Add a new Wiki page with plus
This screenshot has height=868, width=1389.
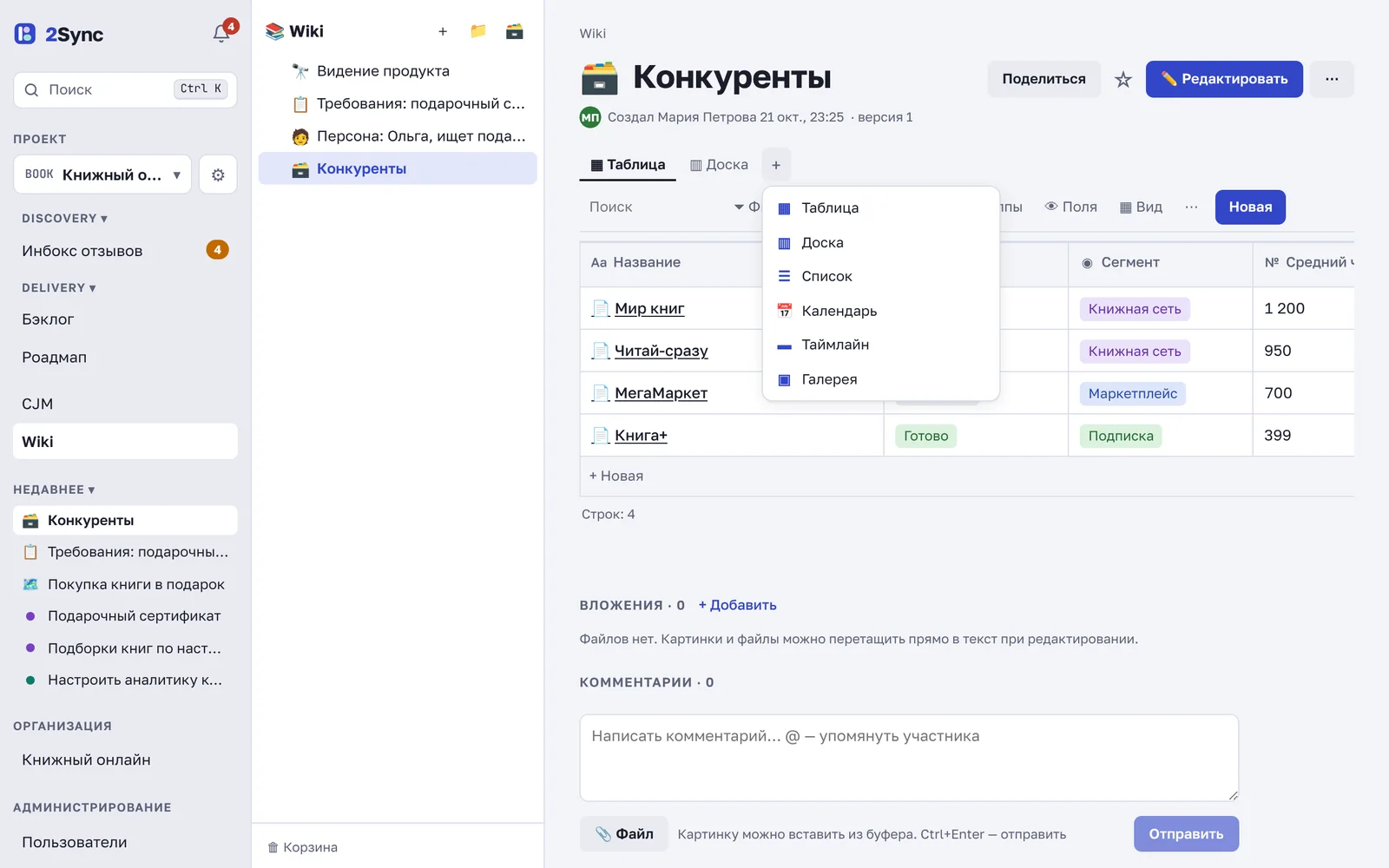click(x=443, y=31)
